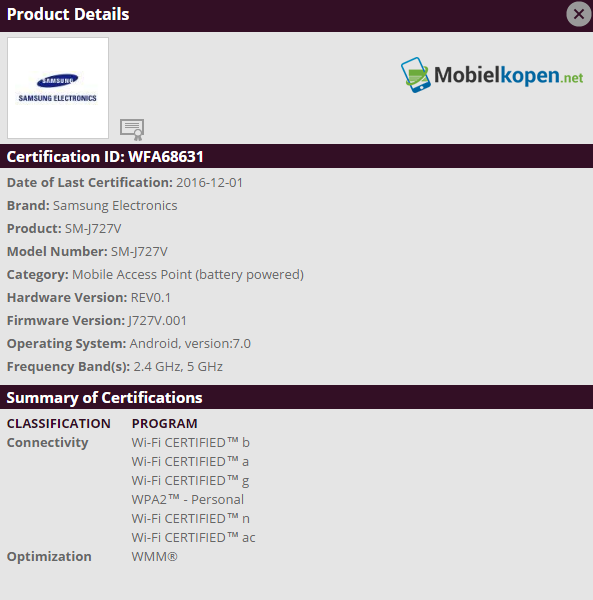
Task: Close the Product Details dialog
Action: [x=578, y=14]
